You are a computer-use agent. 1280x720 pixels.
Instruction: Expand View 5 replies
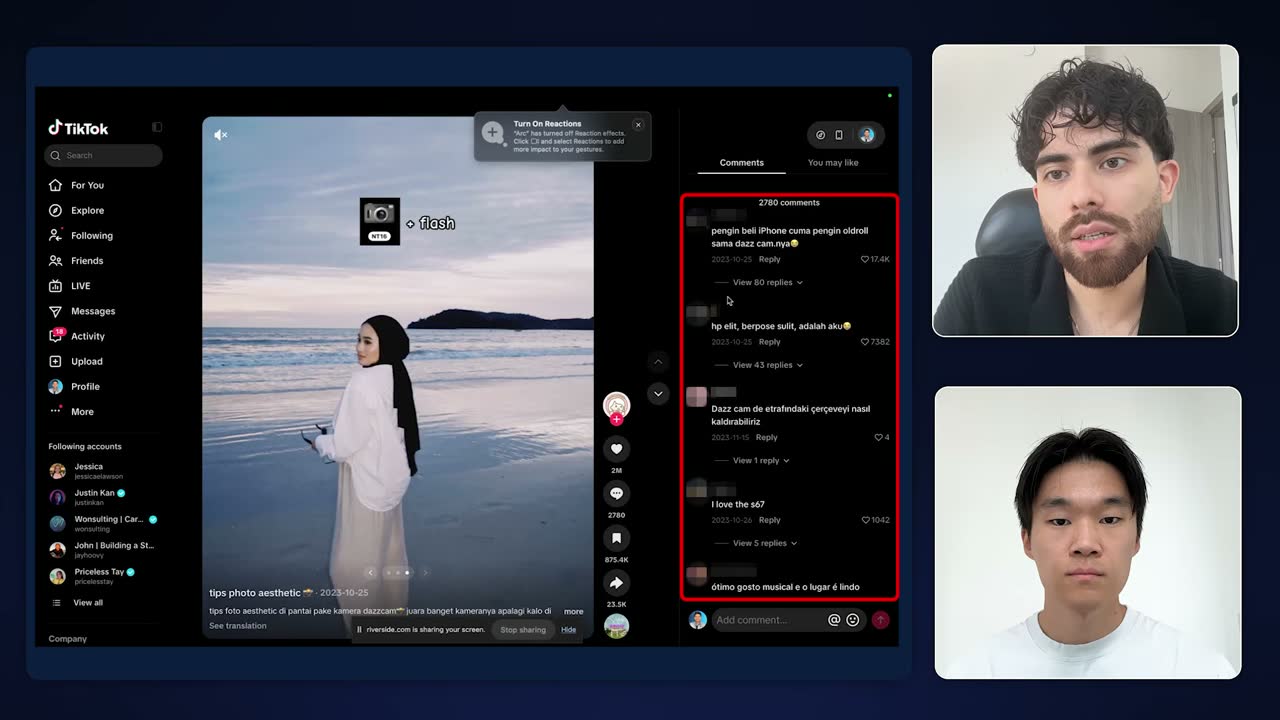[765, 543]
